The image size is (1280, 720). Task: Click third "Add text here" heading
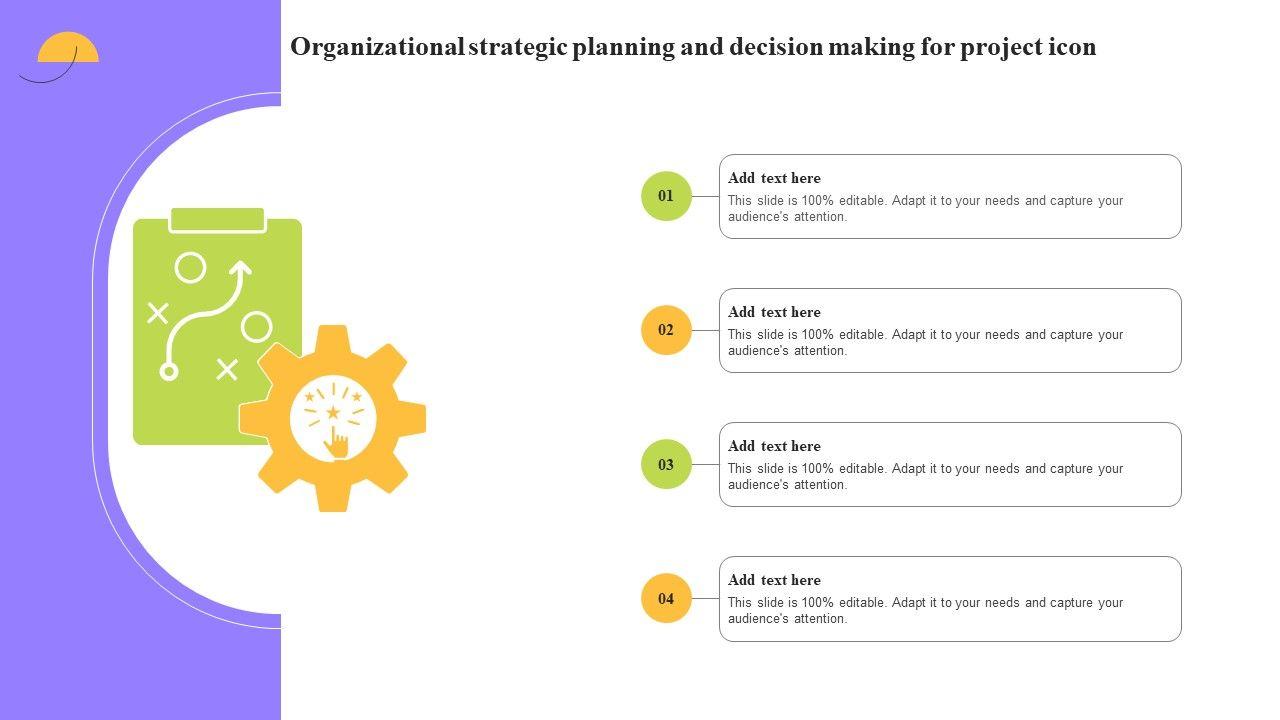[x=774, y=446]
